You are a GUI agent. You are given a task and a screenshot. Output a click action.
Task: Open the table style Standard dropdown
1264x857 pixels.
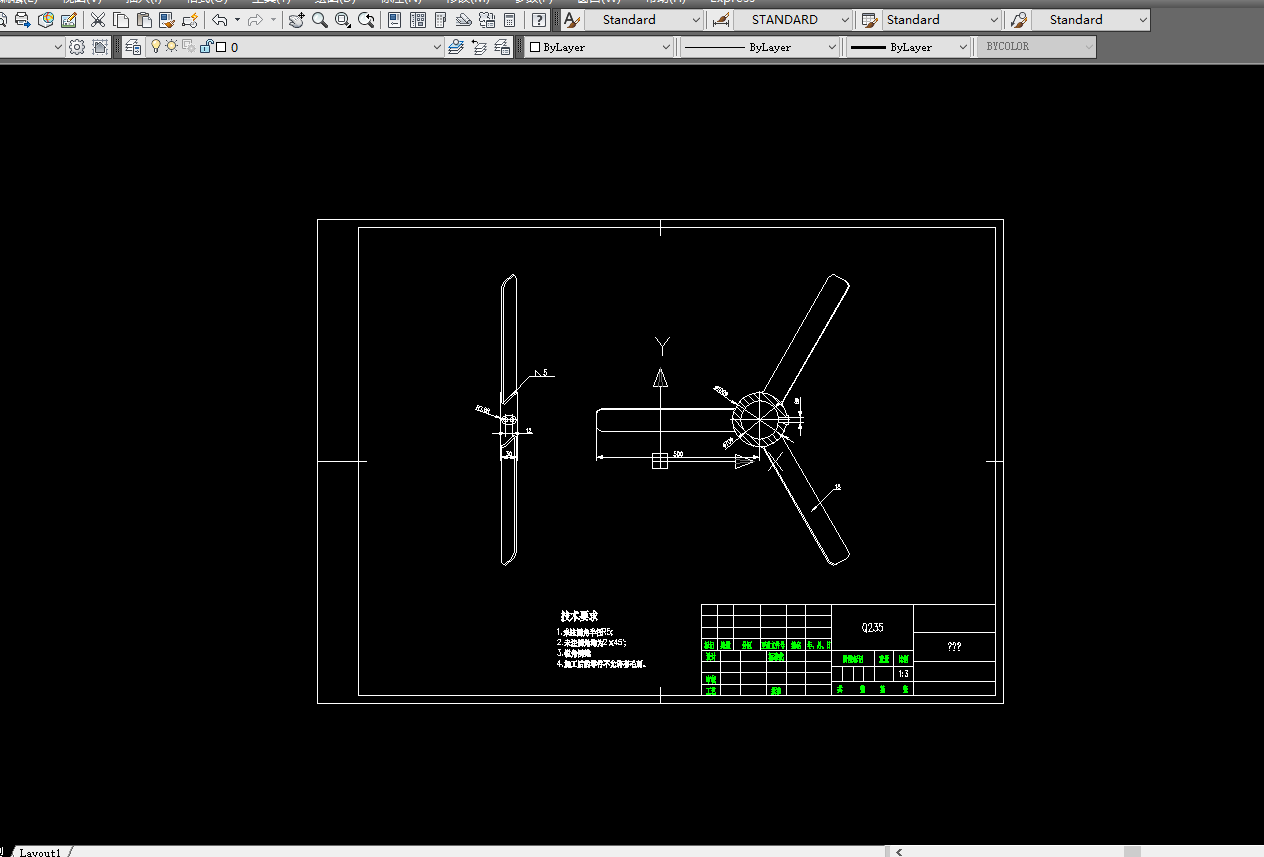pos(942,20)
